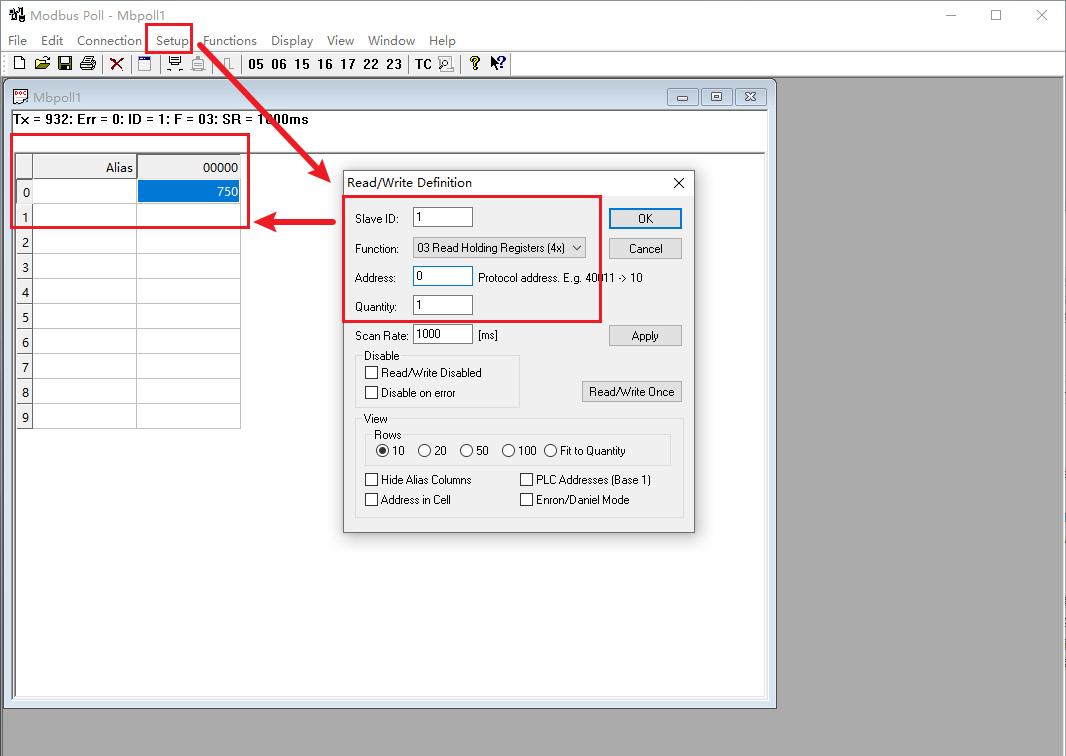
Task: Open the Setup menu
Action: click(172, 41)
